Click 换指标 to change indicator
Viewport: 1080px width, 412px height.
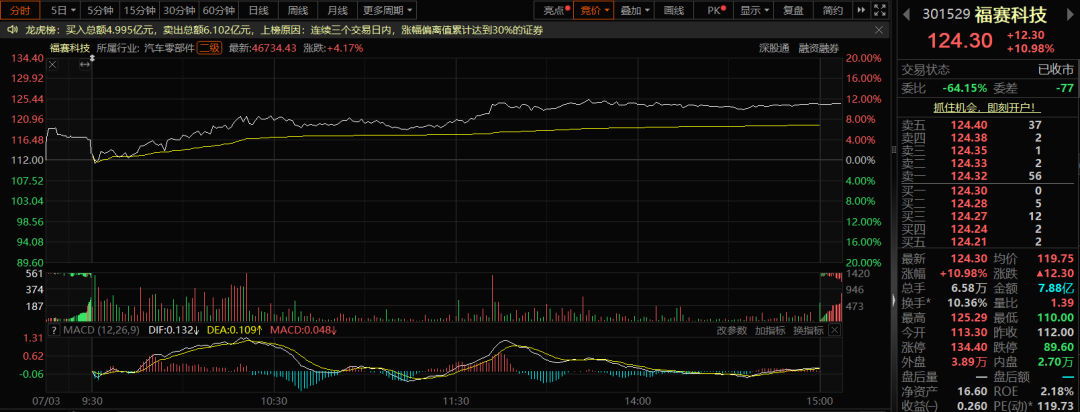pyautogui.click(x=807, y=331)
